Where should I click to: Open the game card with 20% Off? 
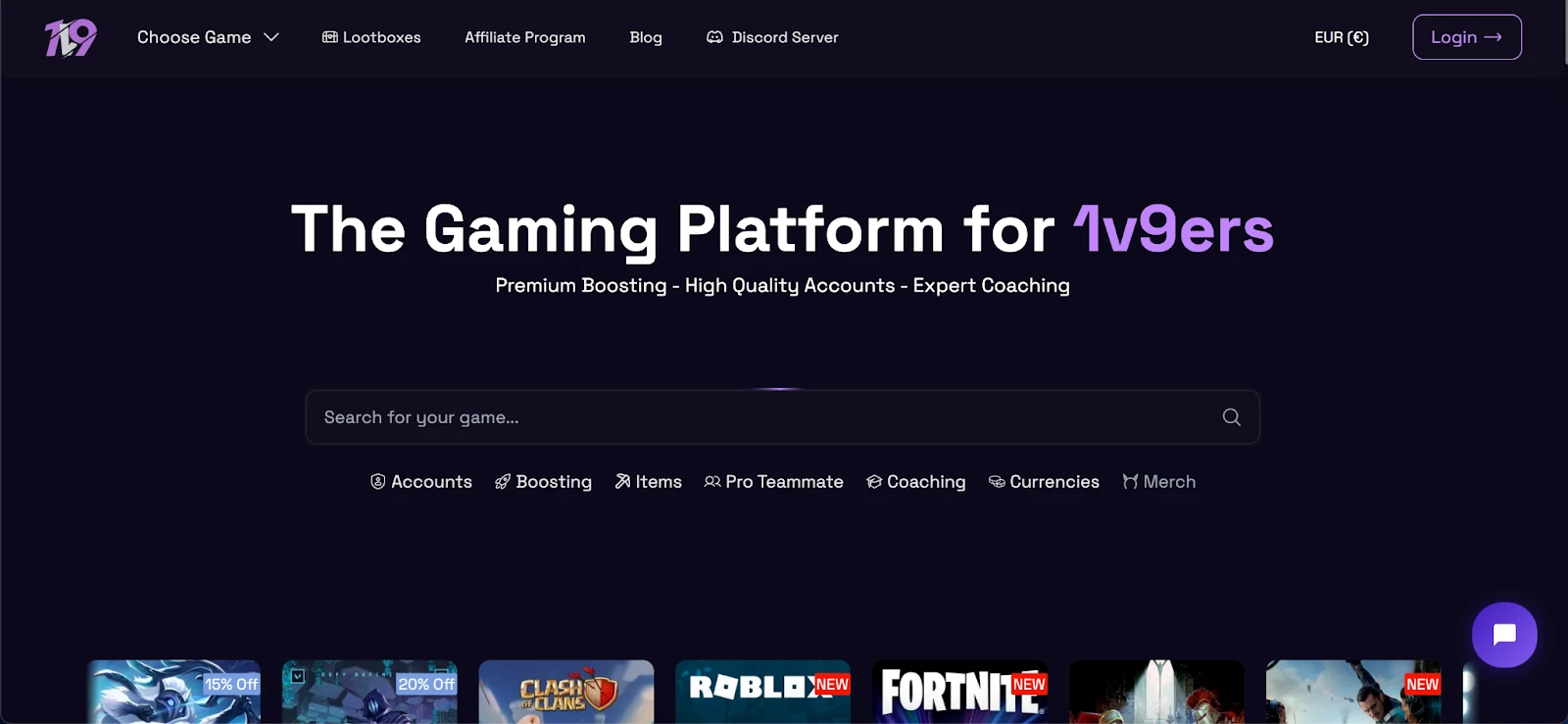(369, 692)
